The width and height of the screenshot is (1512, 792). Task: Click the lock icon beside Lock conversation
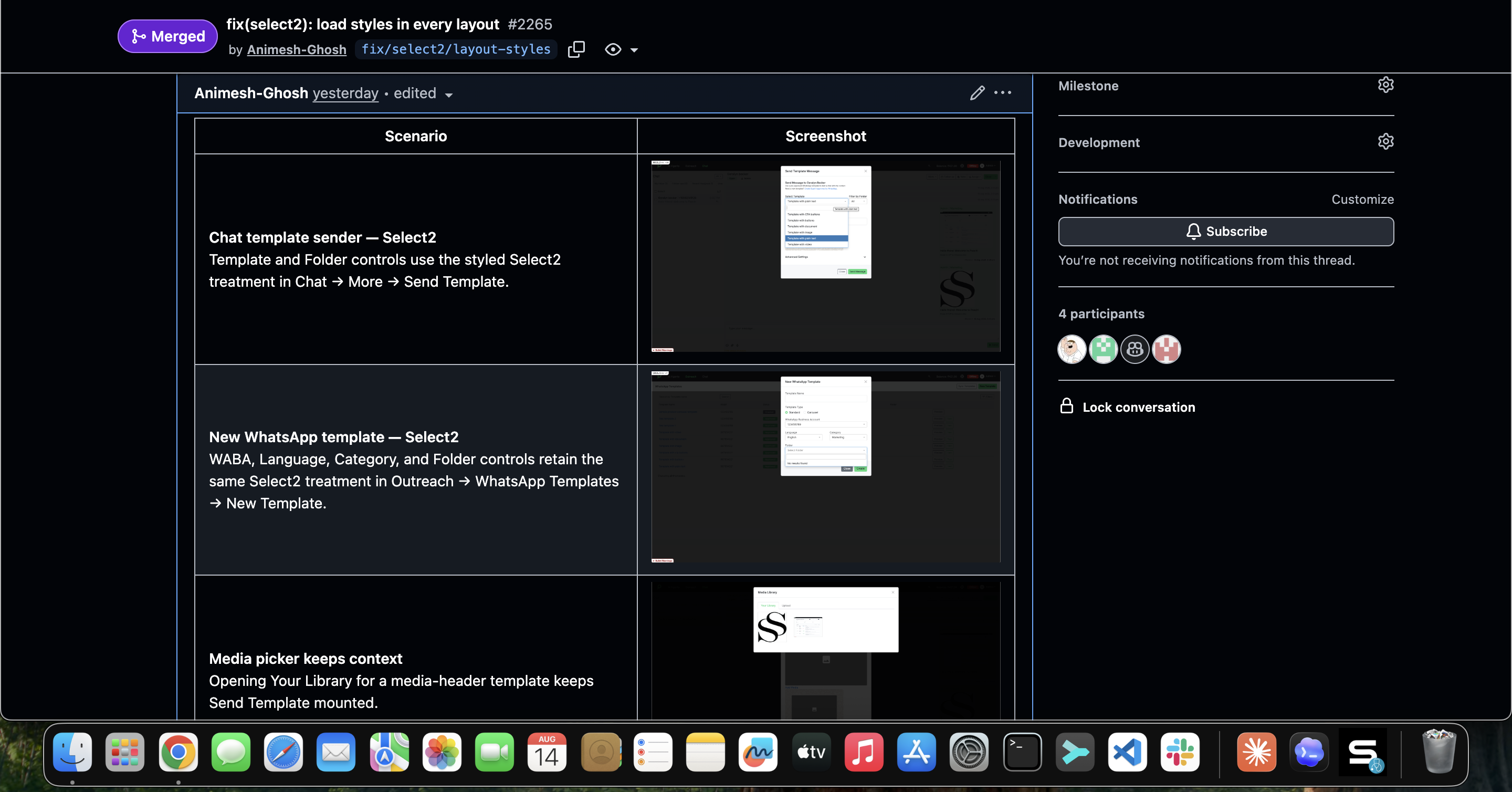[1066, 407]
